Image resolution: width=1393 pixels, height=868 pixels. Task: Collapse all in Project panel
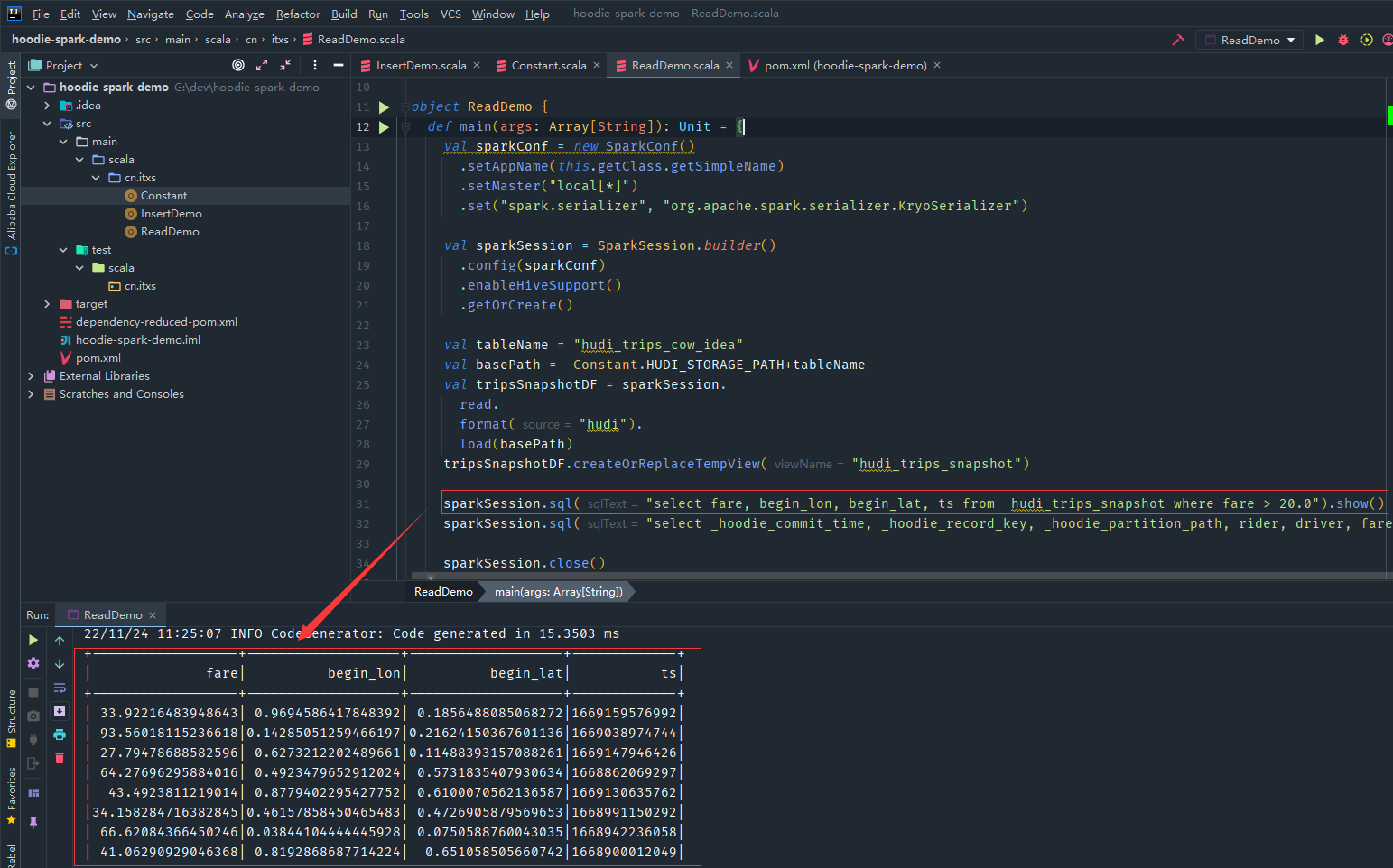click(285, 65)
